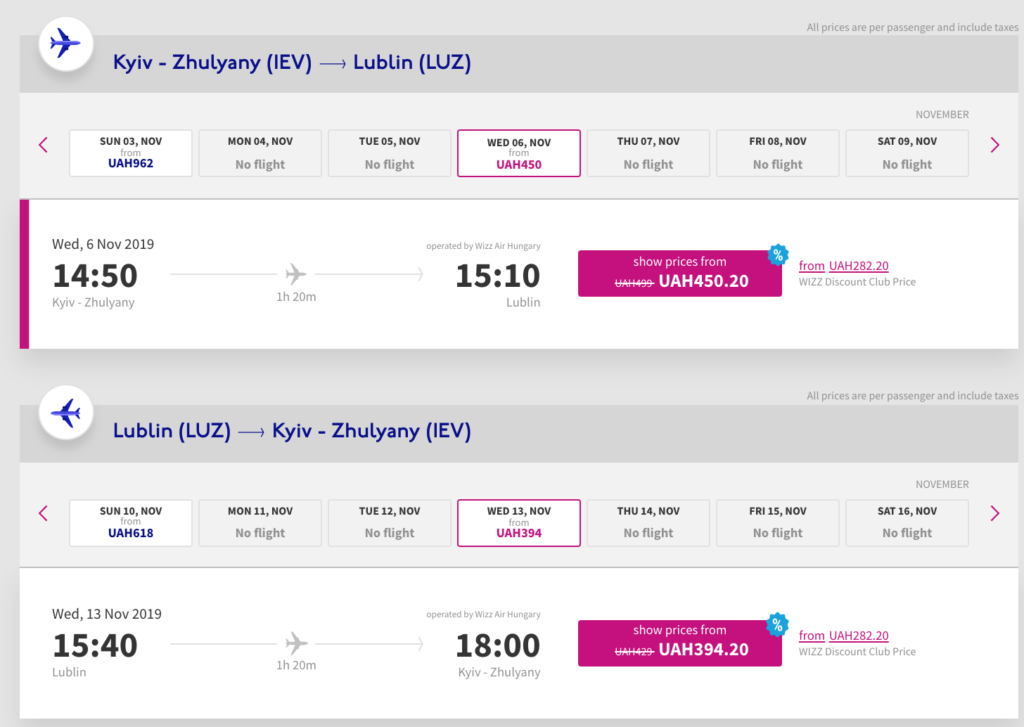1024x727 pixels.
Task: Click the outbound flight airplane icon
Action: click(66, 43)
